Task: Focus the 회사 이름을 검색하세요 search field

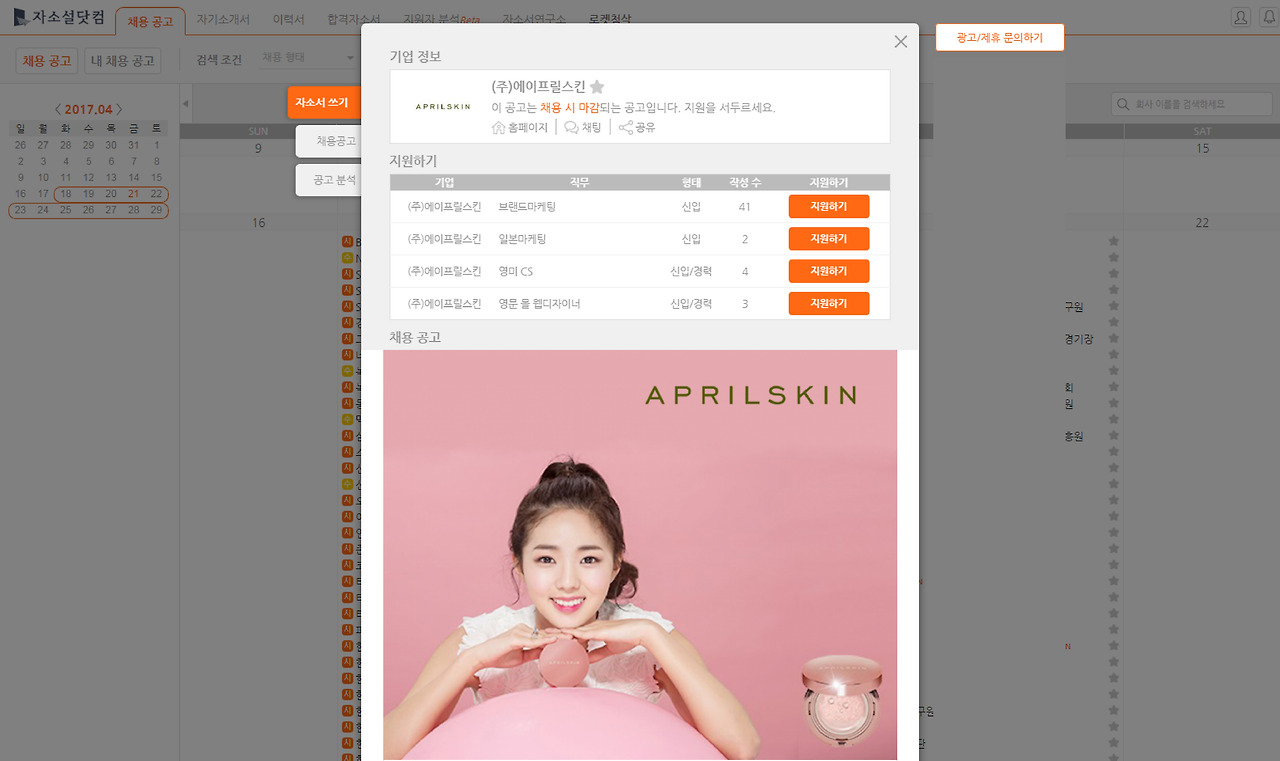Action: [x=1191, y=104]
